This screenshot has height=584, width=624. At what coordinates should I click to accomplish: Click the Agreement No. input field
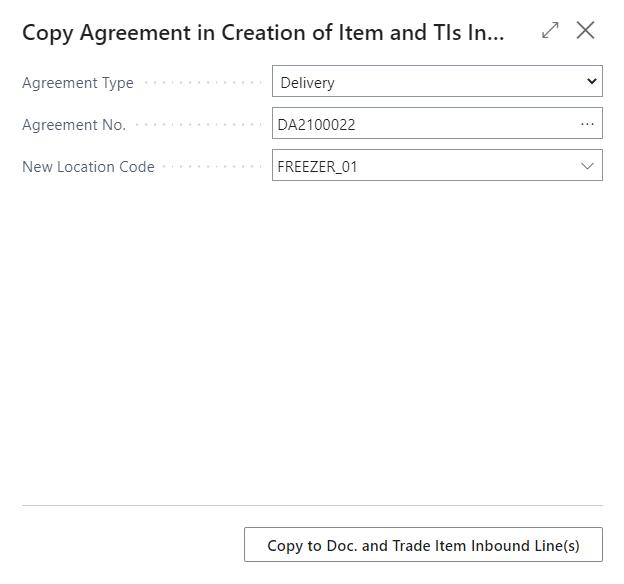coord(420,124)
